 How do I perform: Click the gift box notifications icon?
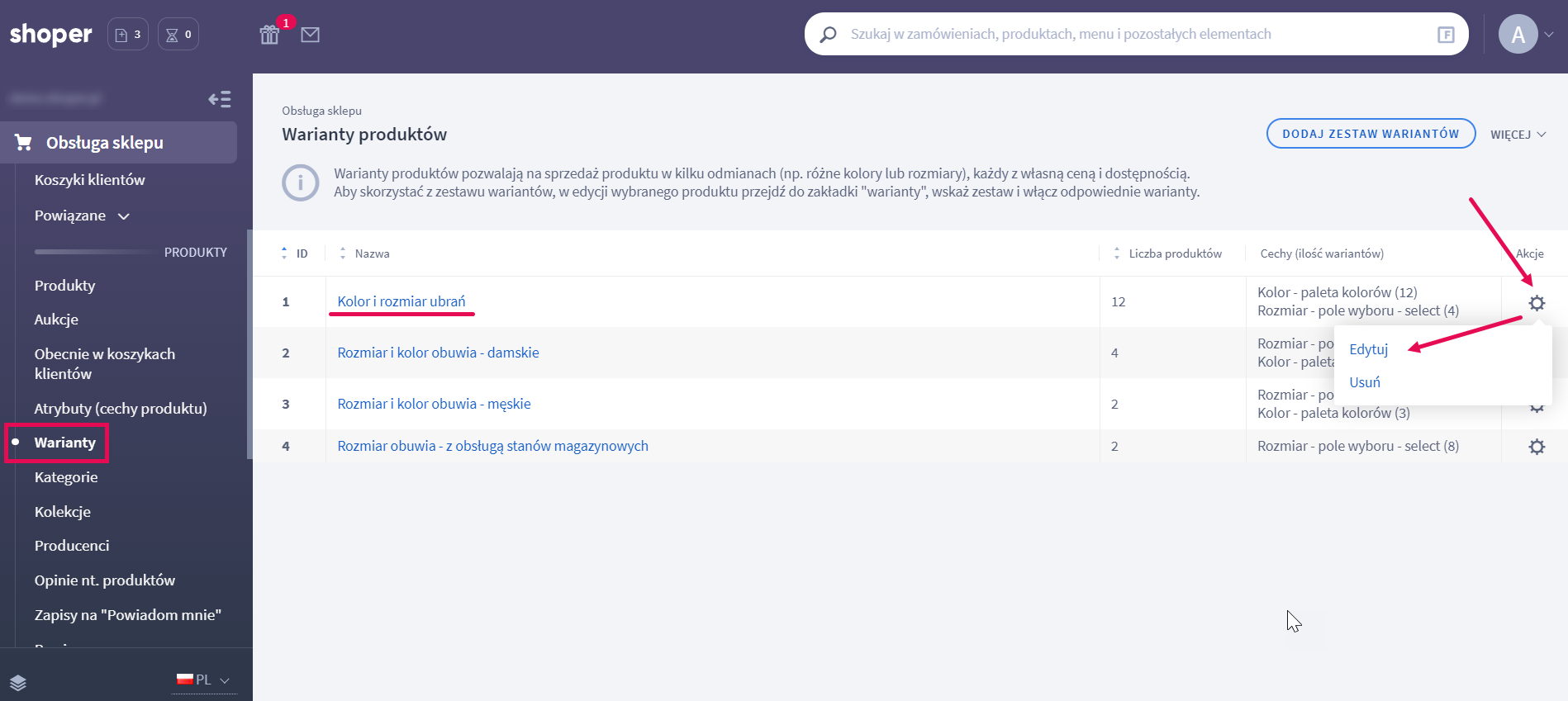click(x=269, y=35)
